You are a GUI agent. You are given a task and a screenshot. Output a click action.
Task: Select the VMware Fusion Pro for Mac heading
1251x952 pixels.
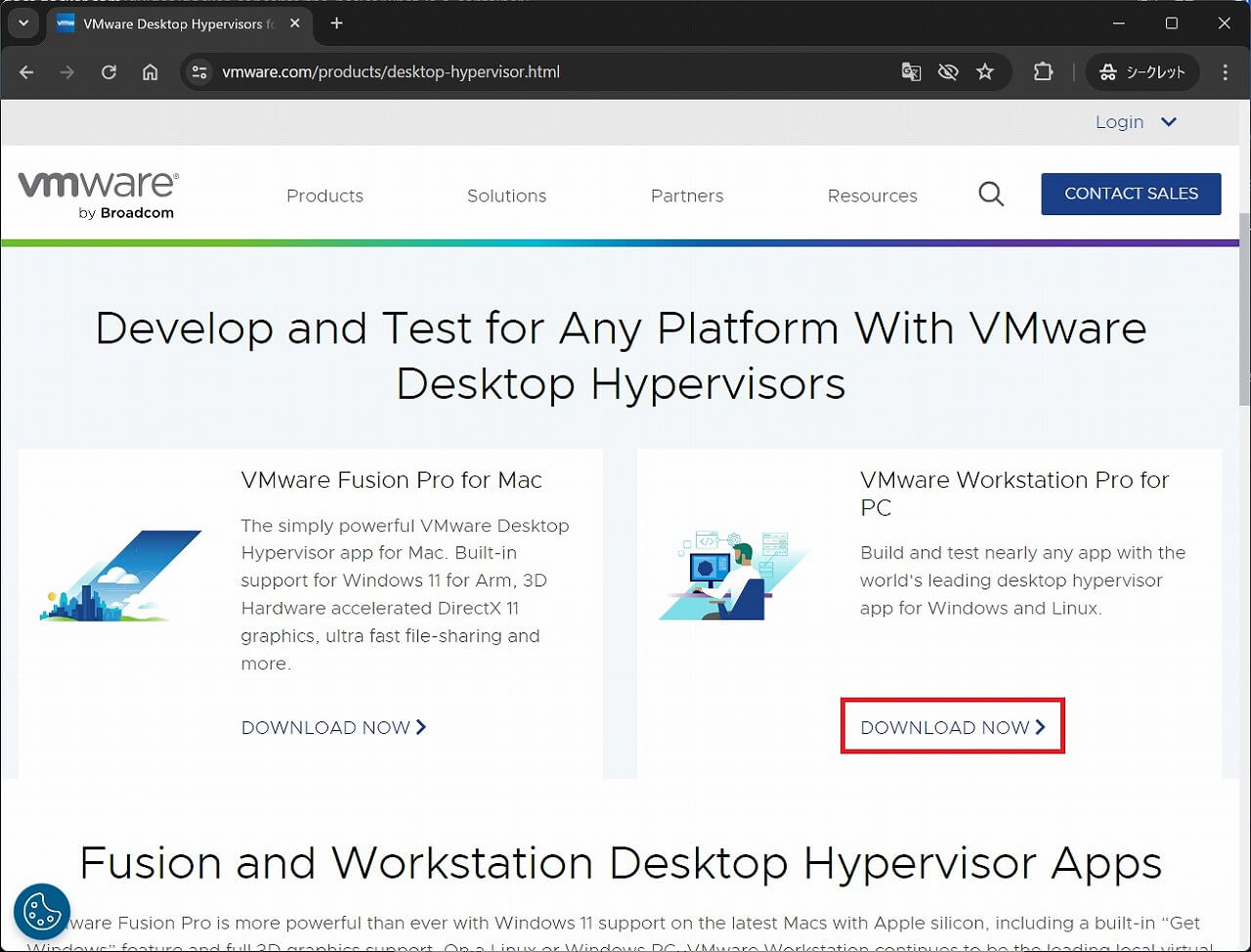pos(391,480)
